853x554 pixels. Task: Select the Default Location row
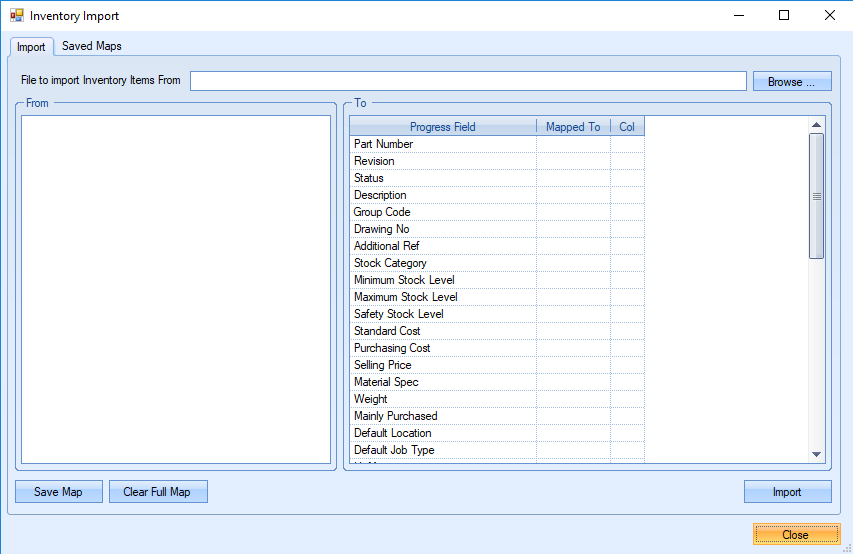tap(497, 433)
